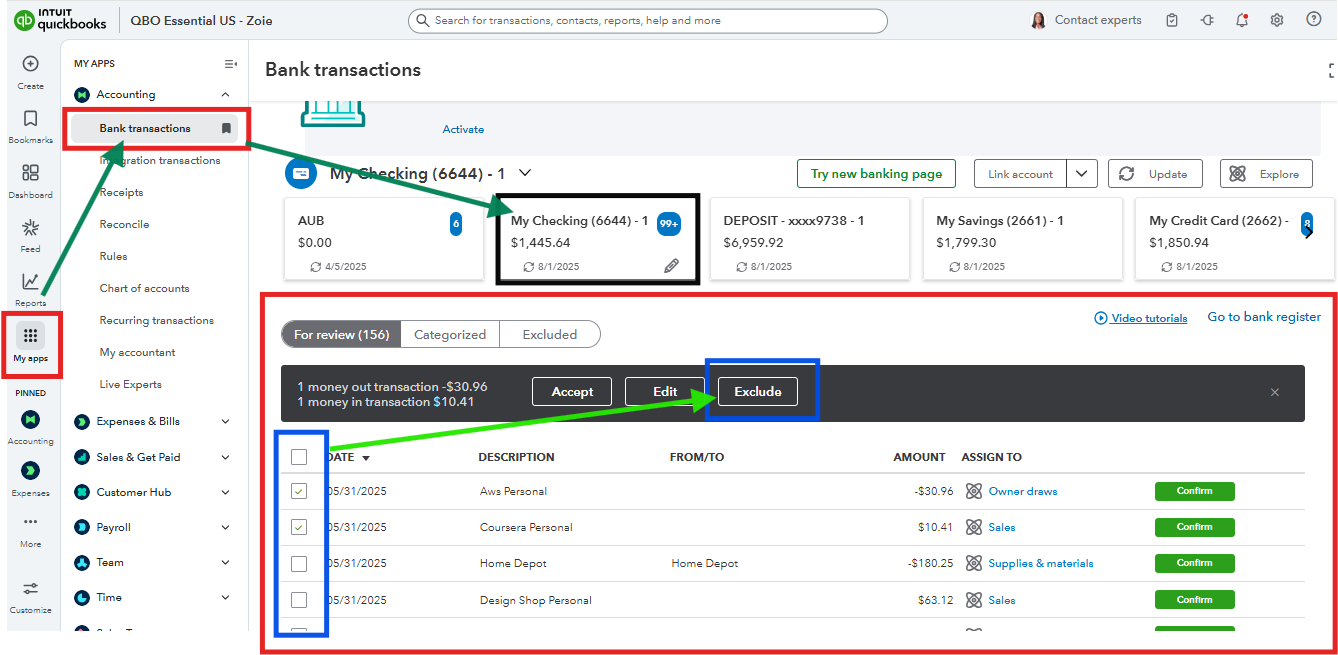This screenshot has height=655, width=1338.
Task: Open the settings gear icon
Action: point(1277,20)
